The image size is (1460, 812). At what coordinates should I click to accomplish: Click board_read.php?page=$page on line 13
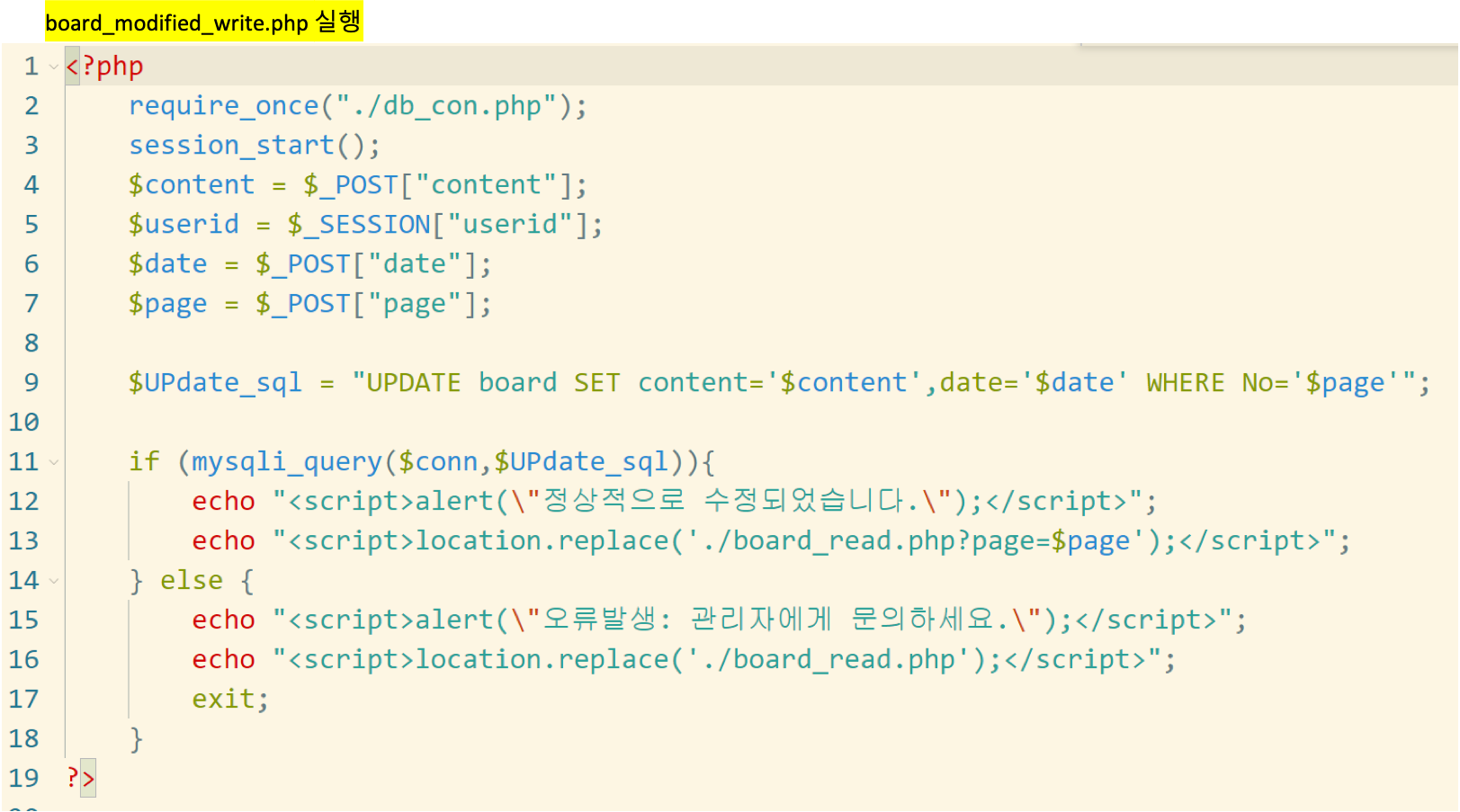[x=931, y=541]
